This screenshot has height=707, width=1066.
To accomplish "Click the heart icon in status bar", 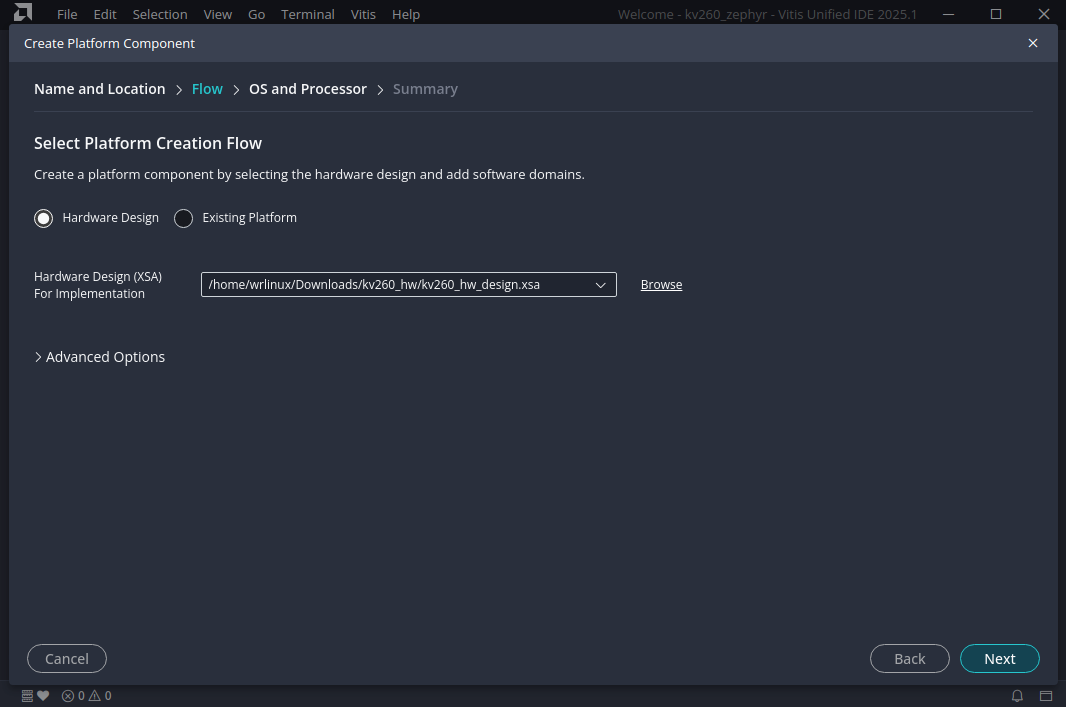I will [x=43, y=696].
